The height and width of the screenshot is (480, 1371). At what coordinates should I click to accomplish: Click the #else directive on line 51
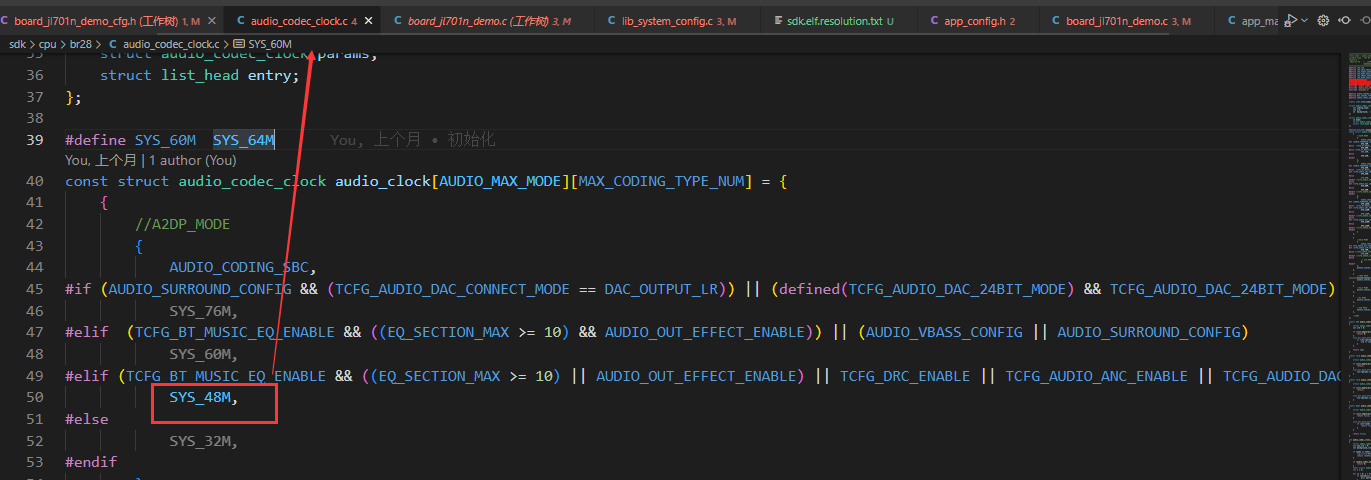pyautogui.click(x=87, y=419)
